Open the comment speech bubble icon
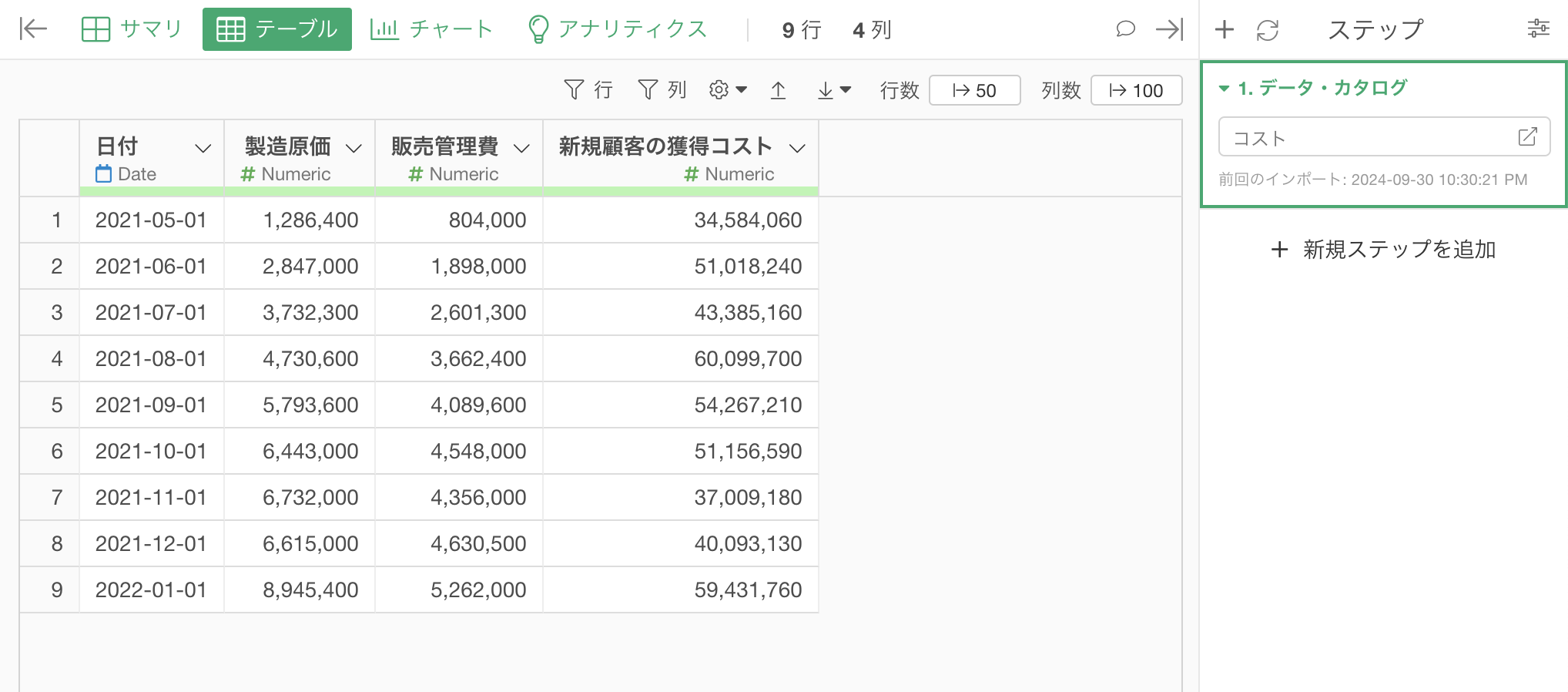Viewport: 1568px width, 692px height. click(1125, 29)
